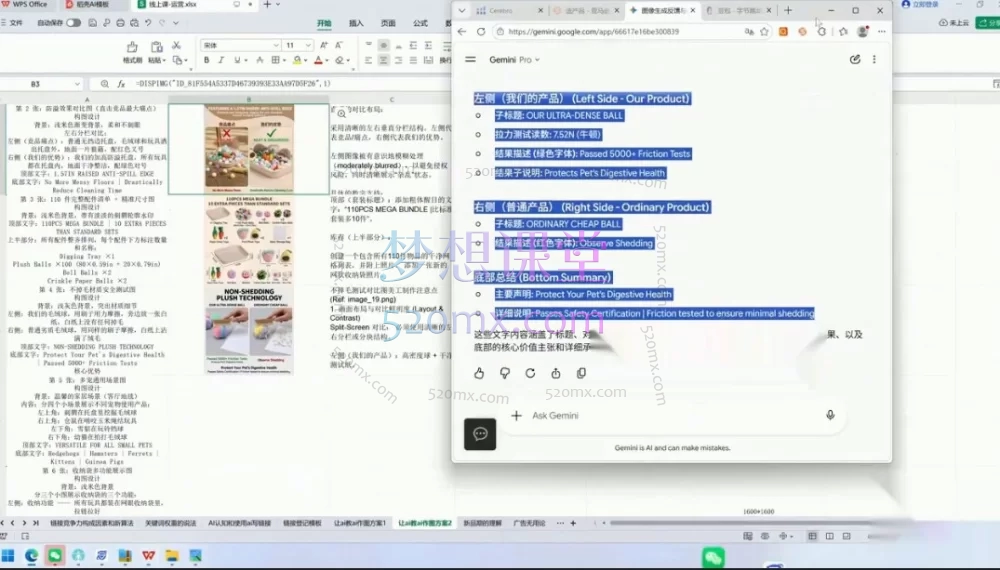Viewport: 1000px width, 570px height.
Task: Open the borders dropdown arrow
Action: (x=284, y=60)
